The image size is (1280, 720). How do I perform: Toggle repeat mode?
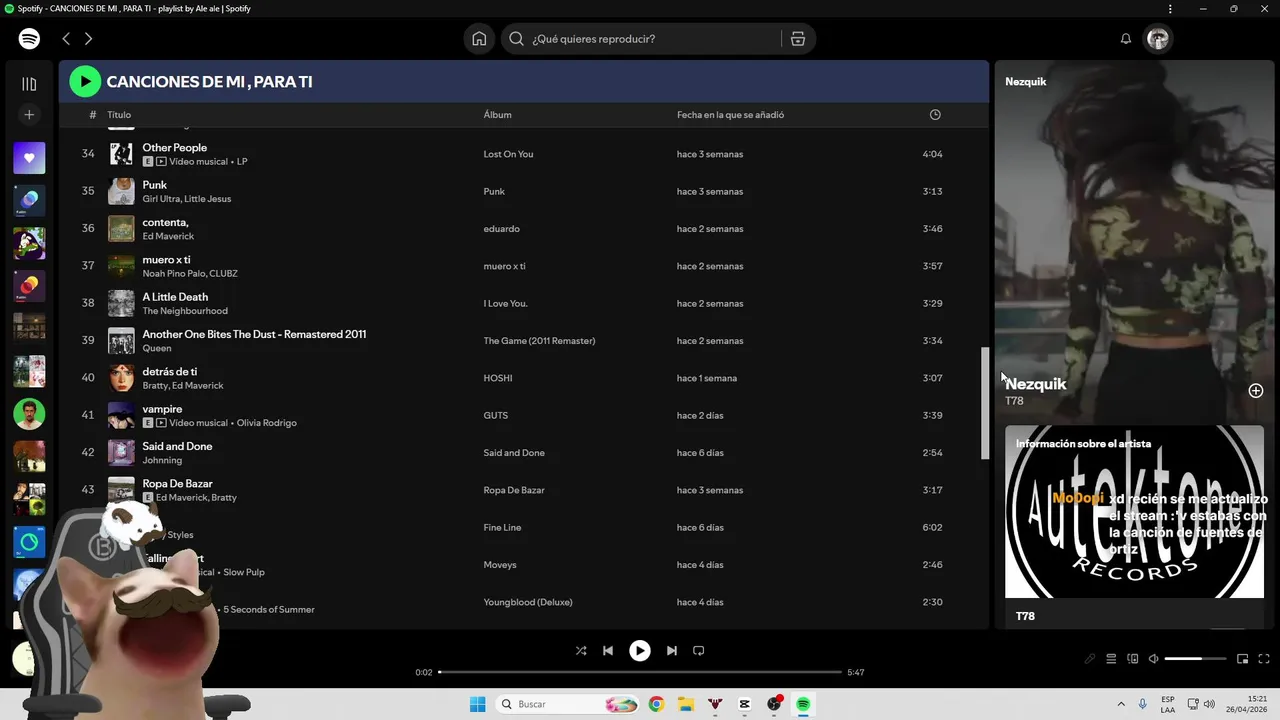(x=699, y=651)
